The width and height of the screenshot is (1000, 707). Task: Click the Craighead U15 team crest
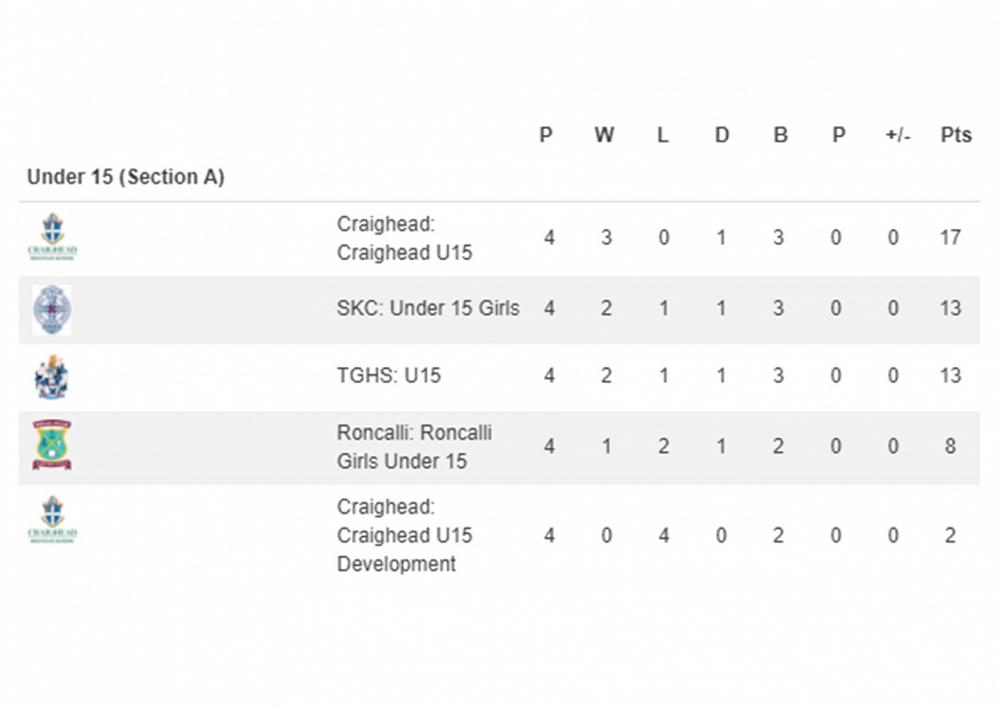(x=52, y=237)
